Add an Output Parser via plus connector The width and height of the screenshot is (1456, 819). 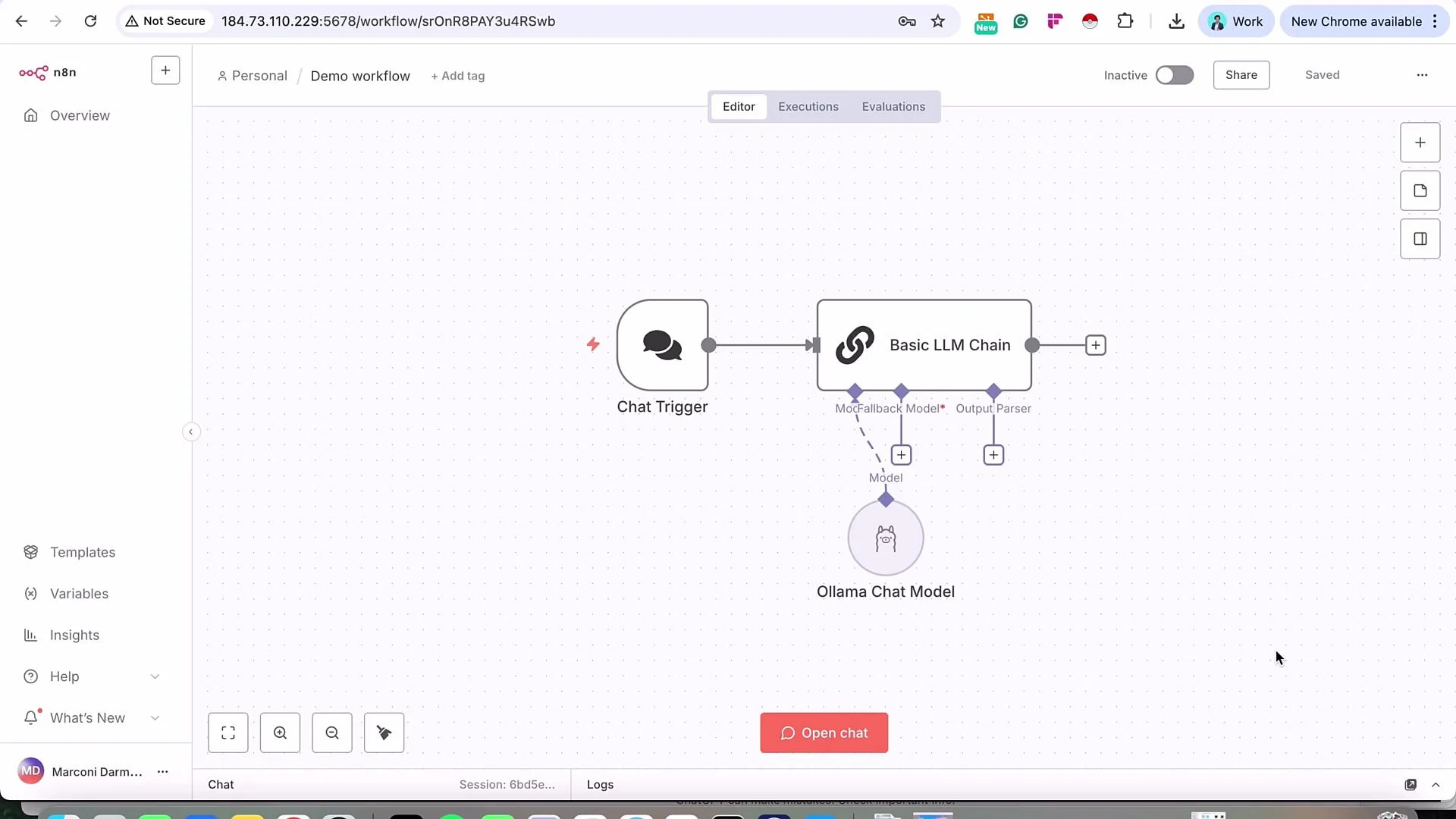point(993,455)
